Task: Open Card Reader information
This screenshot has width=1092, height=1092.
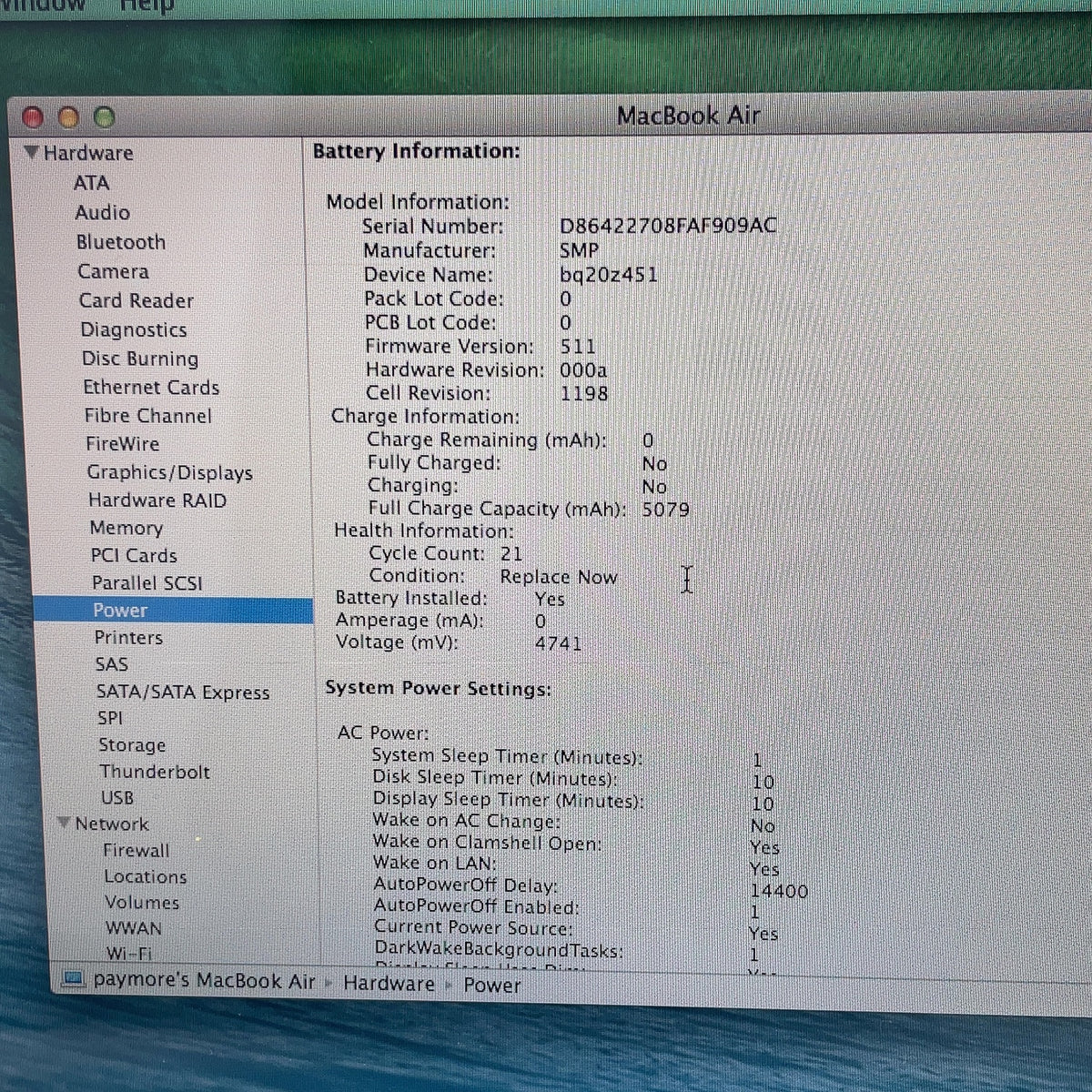Action: pyautogui.click(x=136, y=300)
